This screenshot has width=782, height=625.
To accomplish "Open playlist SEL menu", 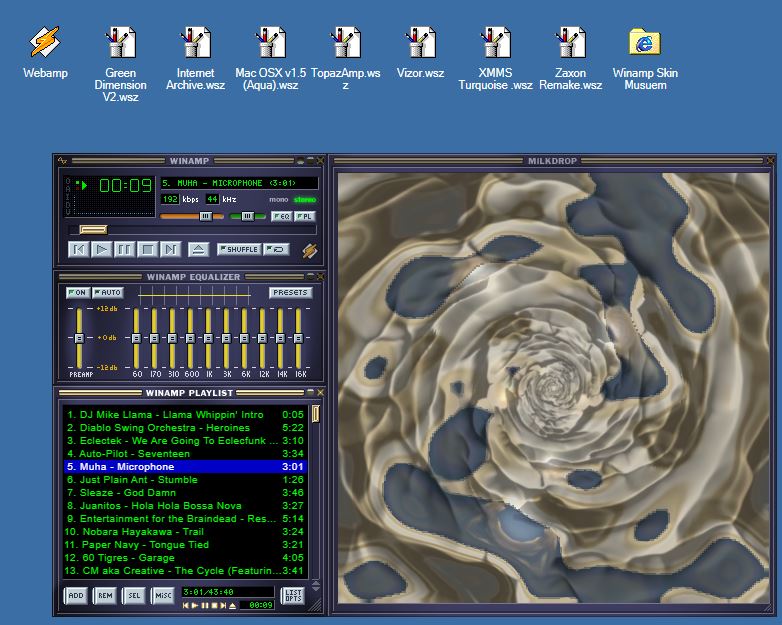I will point(134,596).
